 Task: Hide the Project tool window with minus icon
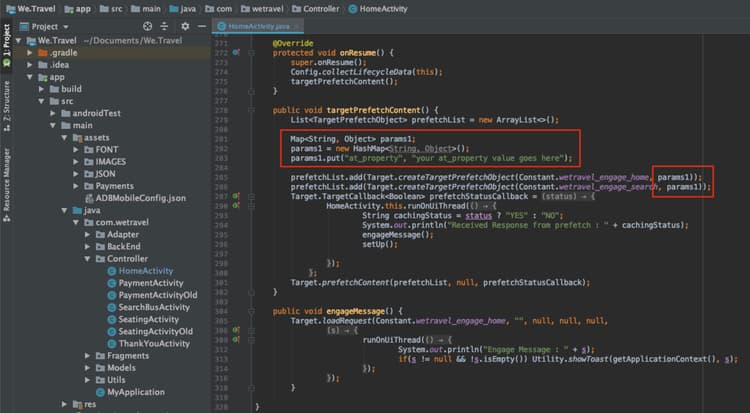click(x=203, y=27)
